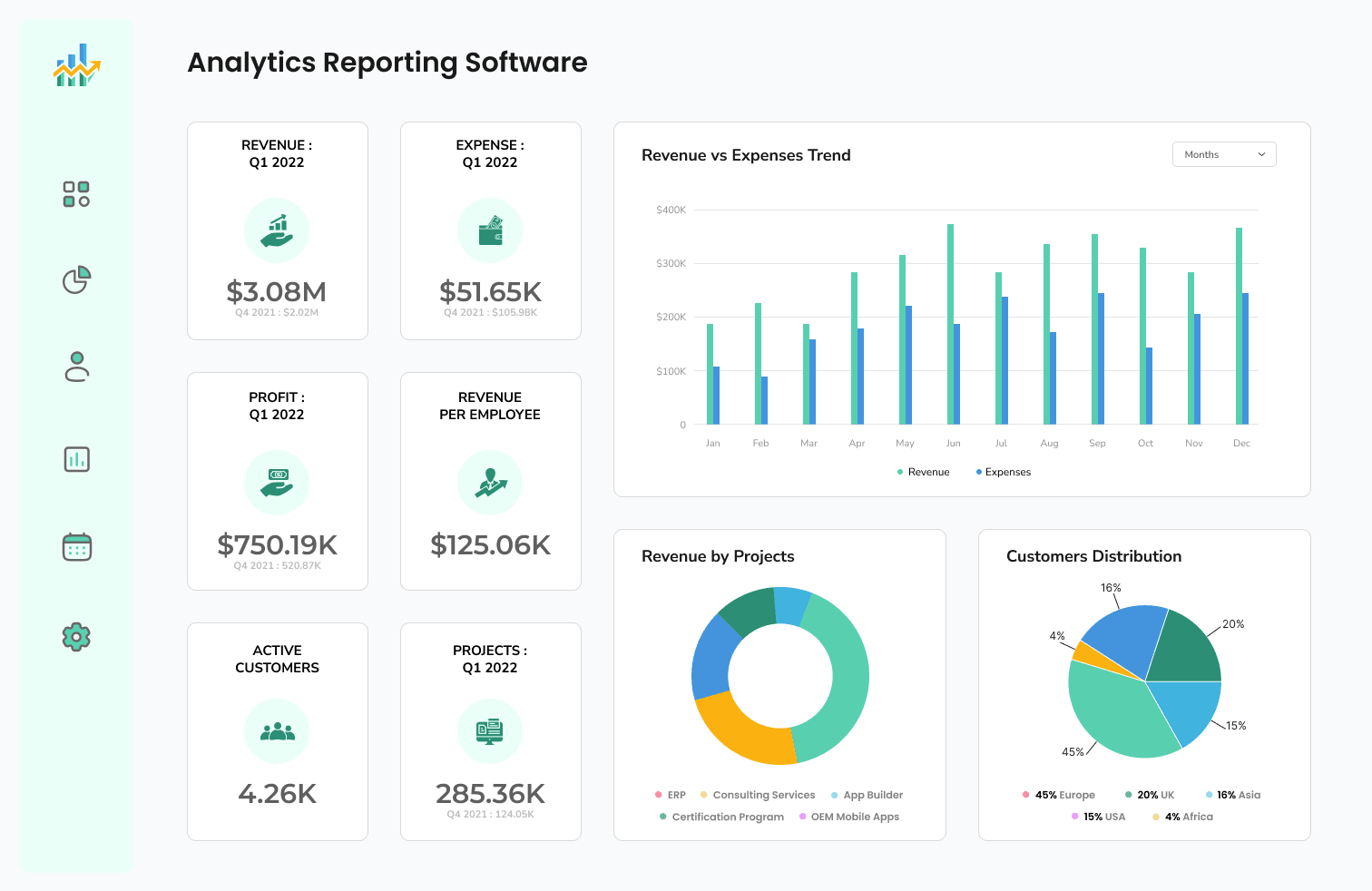Viewport: 1372px width, 891px height.
Task: Click the user profile icon in sidebar
Action: coord(77,367)
